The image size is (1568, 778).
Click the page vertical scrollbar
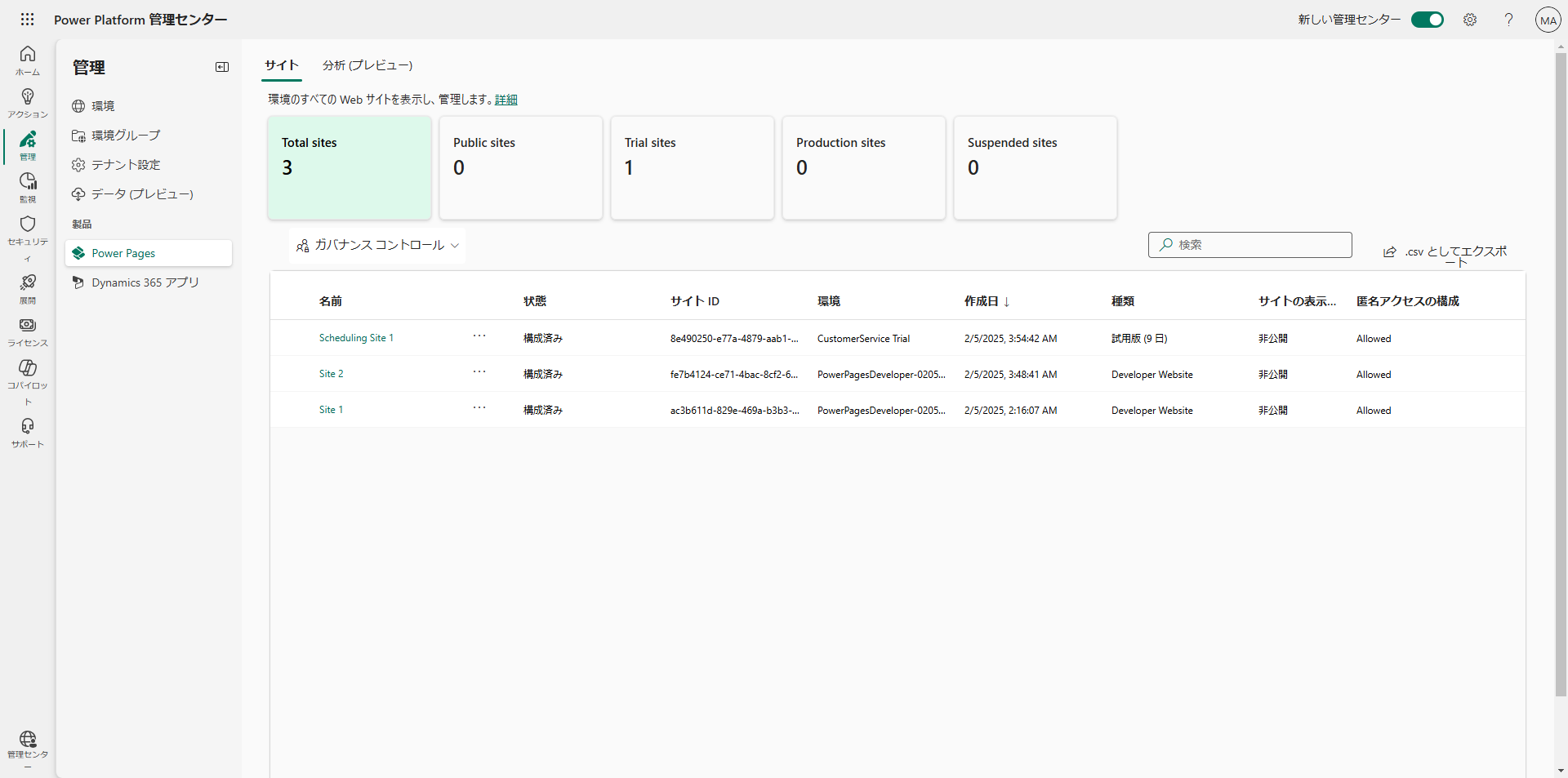click(x=1561, y=376)
